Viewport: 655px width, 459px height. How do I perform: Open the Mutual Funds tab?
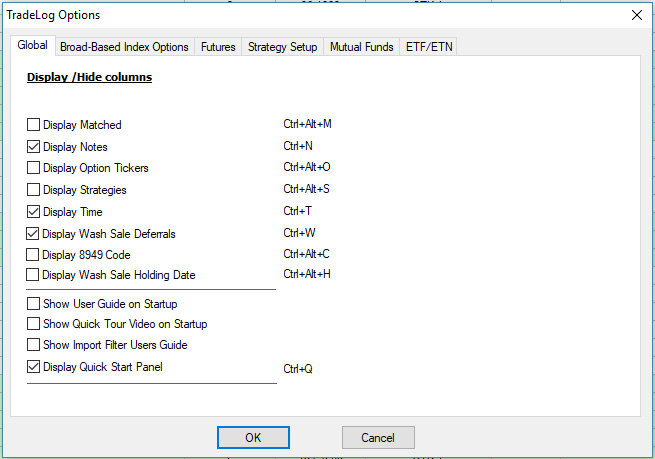coord(361,47)
